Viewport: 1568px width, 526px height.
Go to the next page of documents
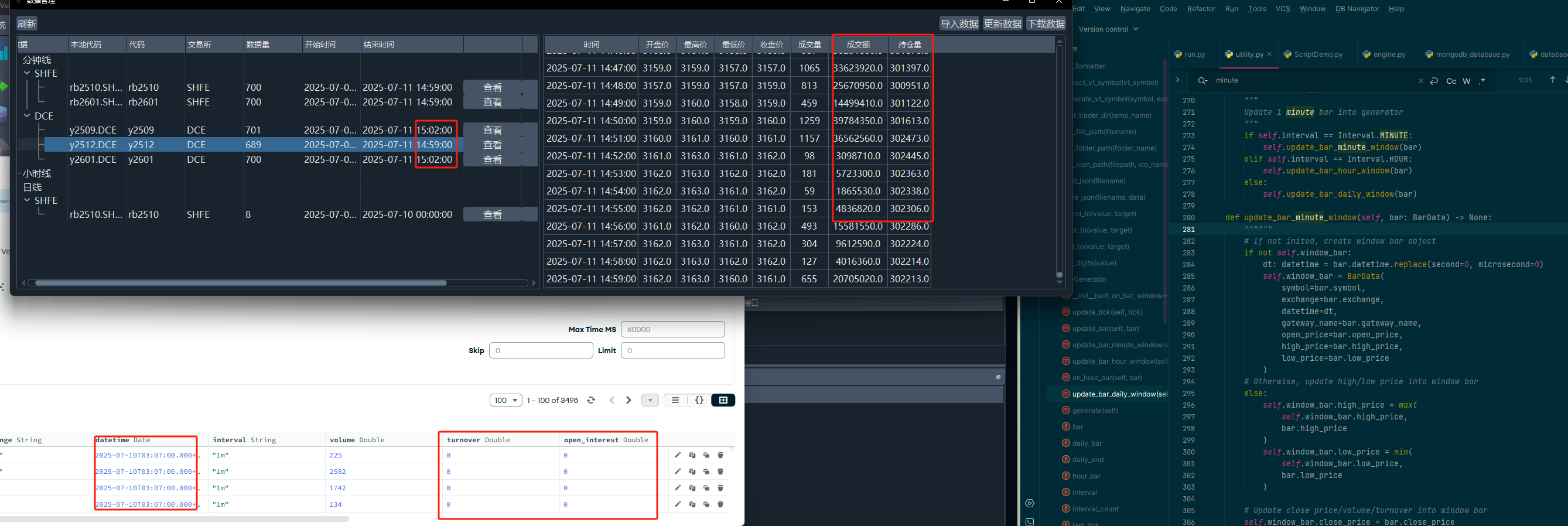click(629, 400)
